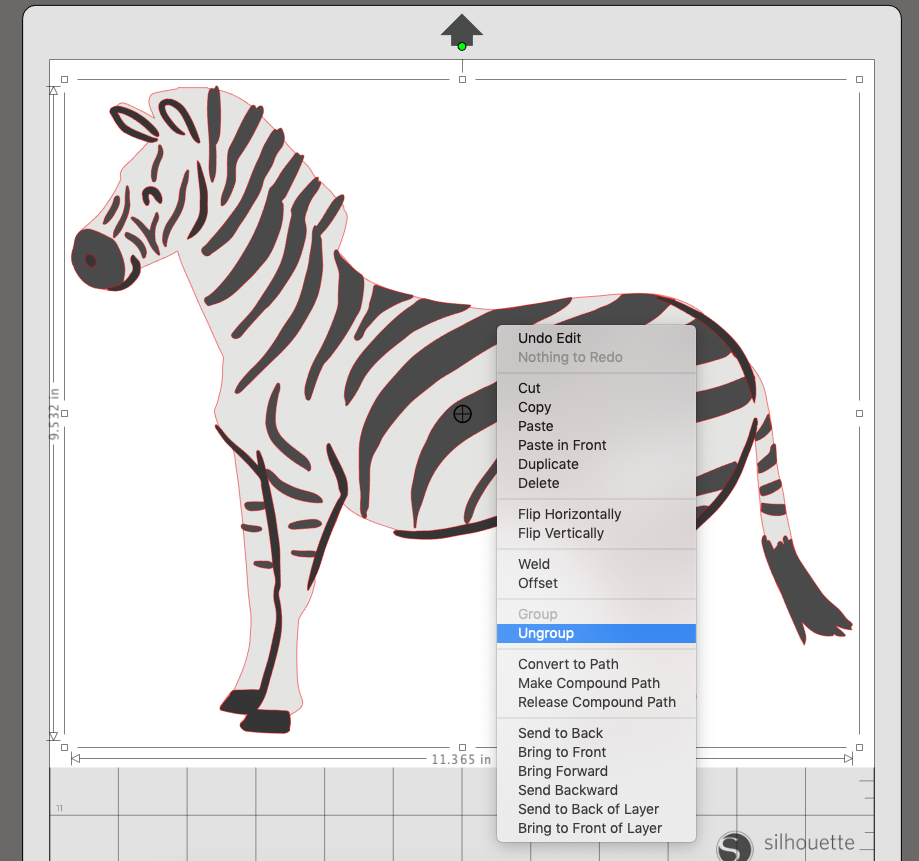This screenshot has width=919, height=861.
Task: Click the 9.532 in height dimension label
Action: click(x=53, y=413)
